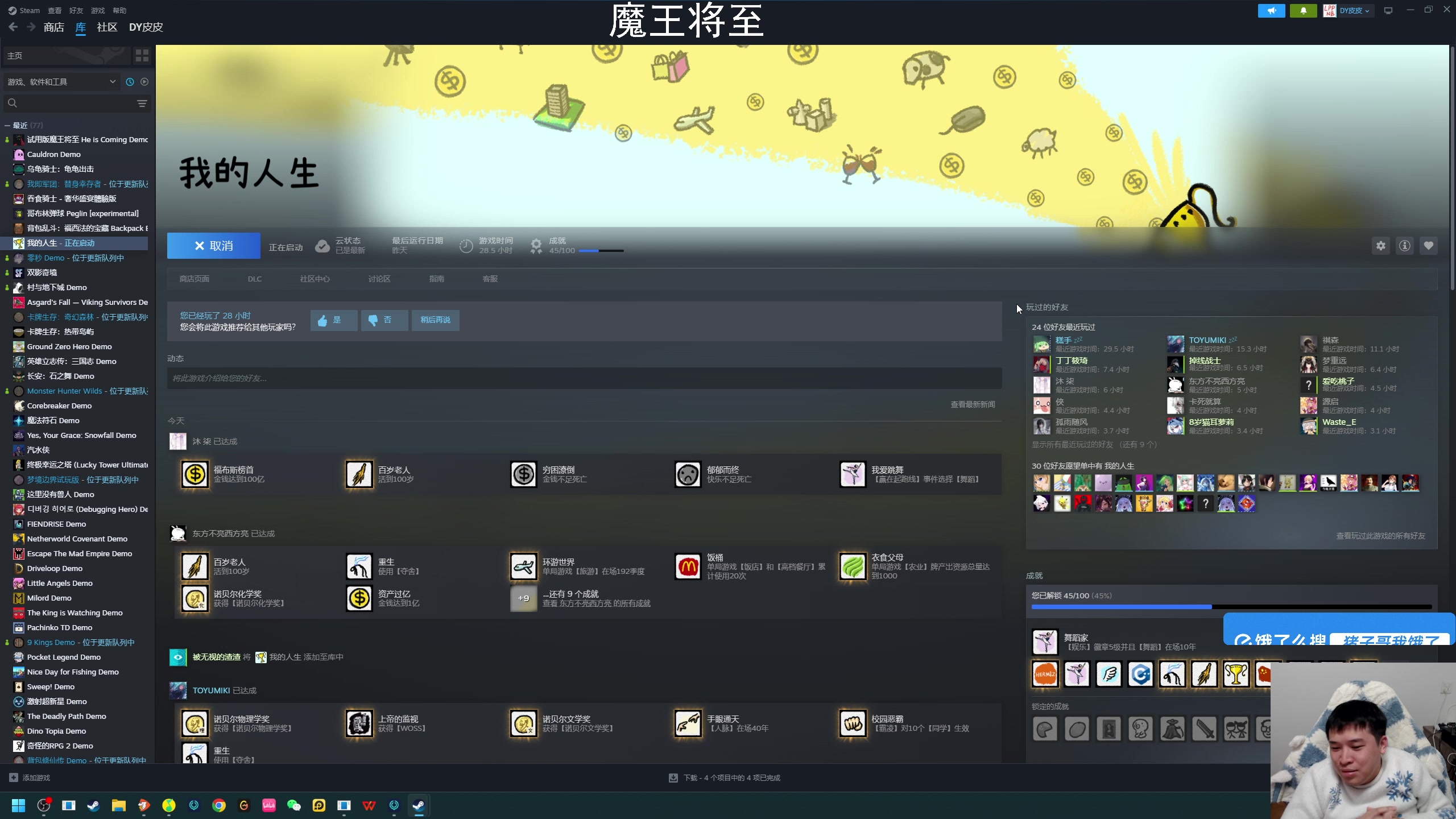Click 查看最新新闻 link
1456x819 pixels.
(973, 404)
